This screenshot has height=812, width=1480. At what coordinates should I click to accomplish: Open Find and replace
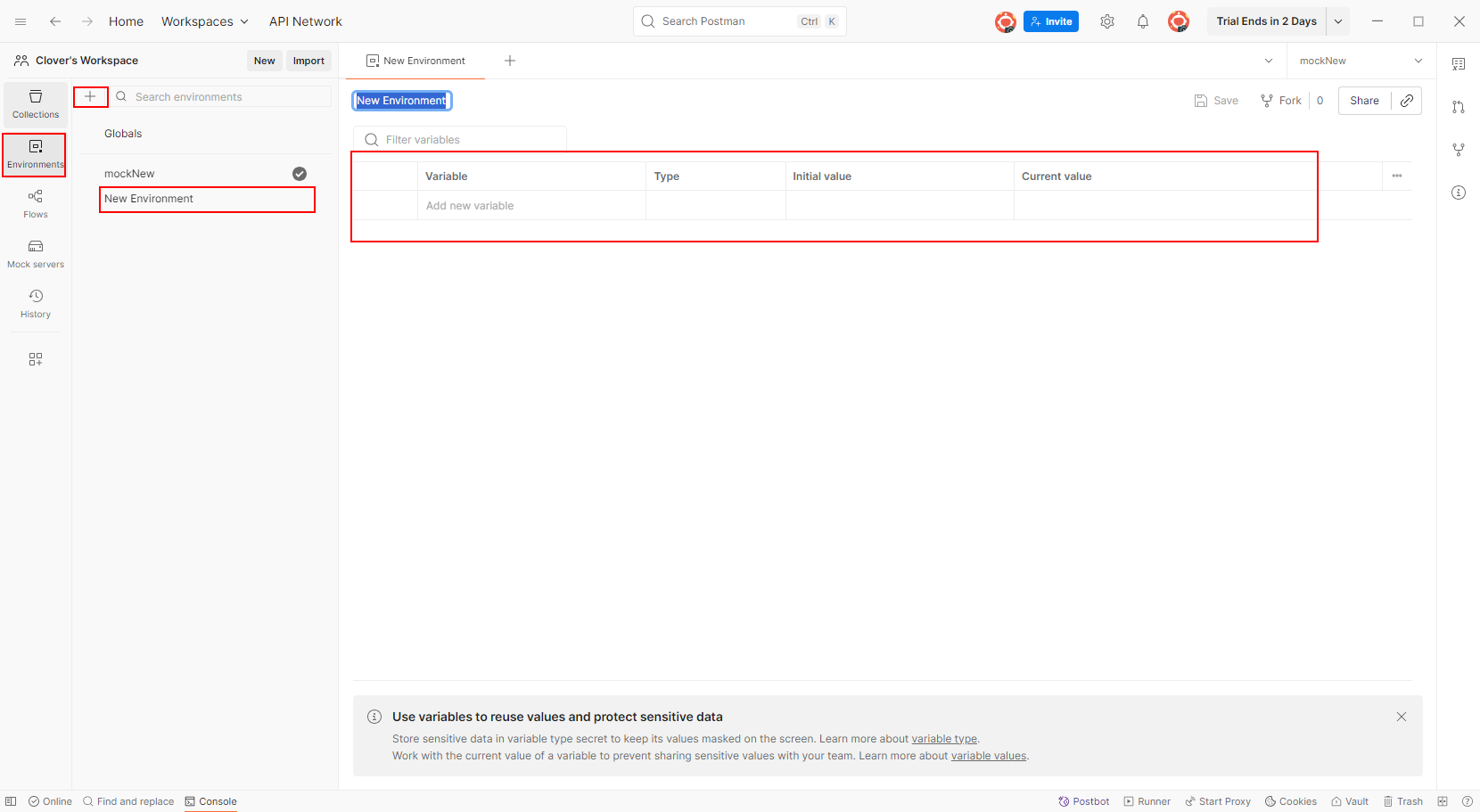(128, 801)
